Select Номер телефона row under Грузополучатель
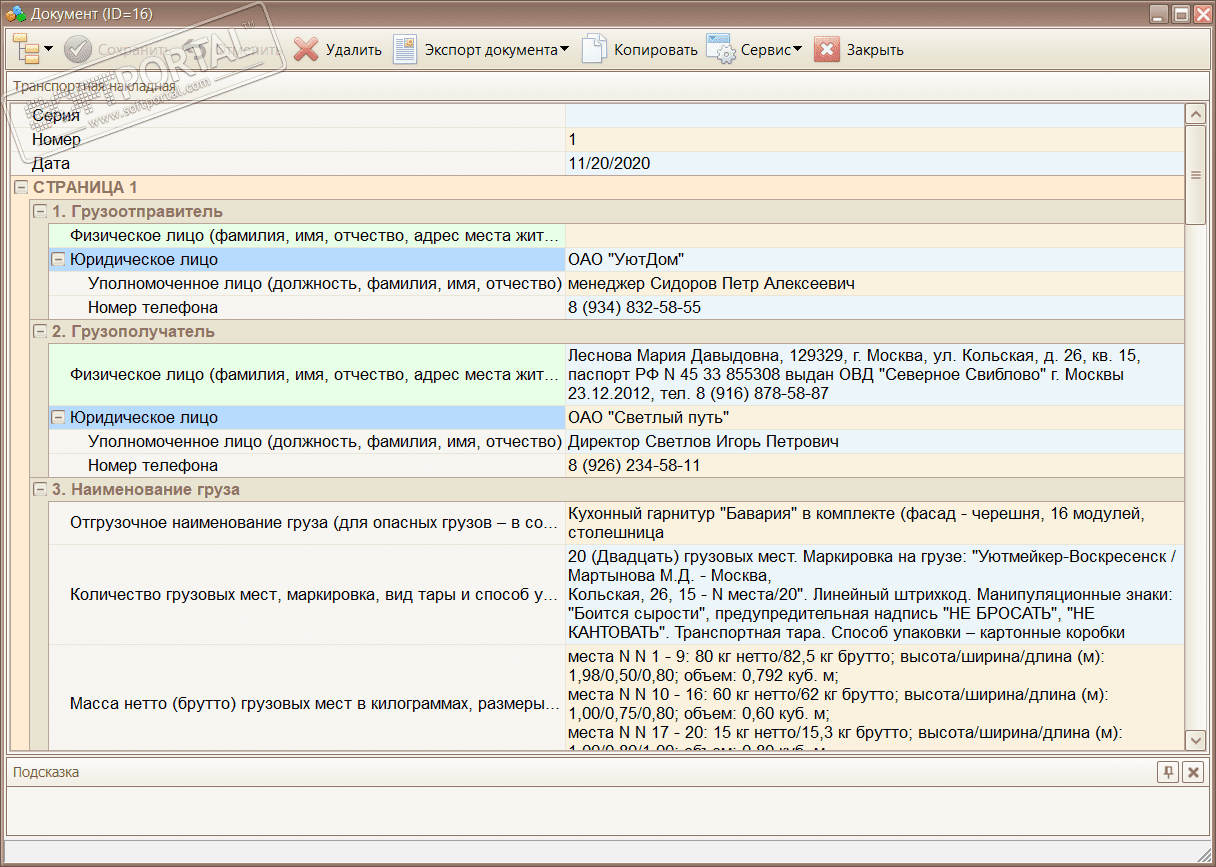Viewport: 1216px width, 867px height. 153,465
